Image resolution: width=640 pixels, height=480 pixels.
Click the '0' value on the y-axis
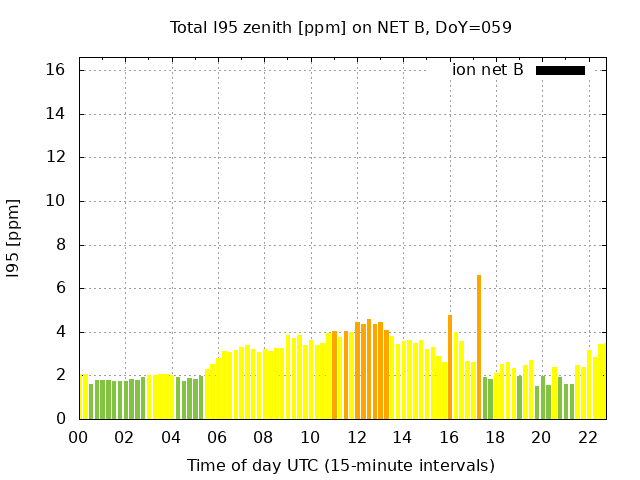[60, 419]
